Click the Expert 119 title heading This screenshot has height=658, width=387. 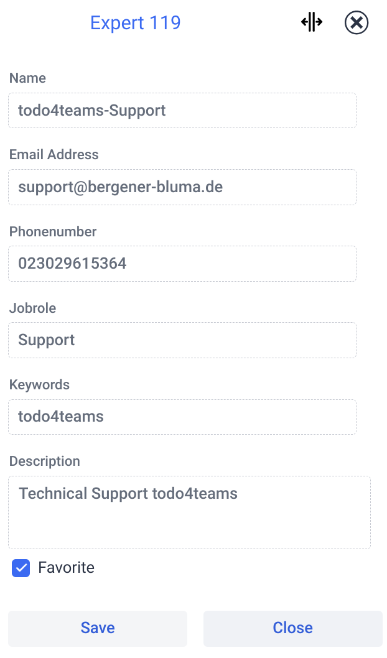(136, 23)
